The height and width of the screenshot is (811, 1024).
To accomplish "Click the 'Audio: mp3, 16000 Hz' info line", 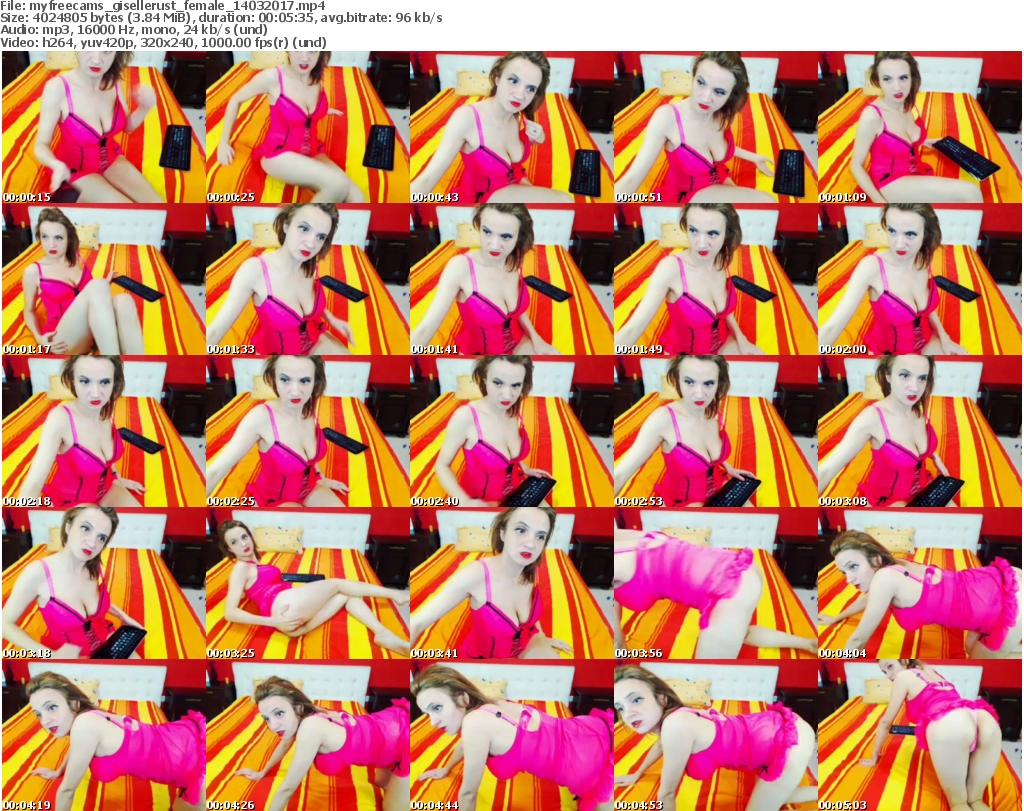I will coord(134,30).
